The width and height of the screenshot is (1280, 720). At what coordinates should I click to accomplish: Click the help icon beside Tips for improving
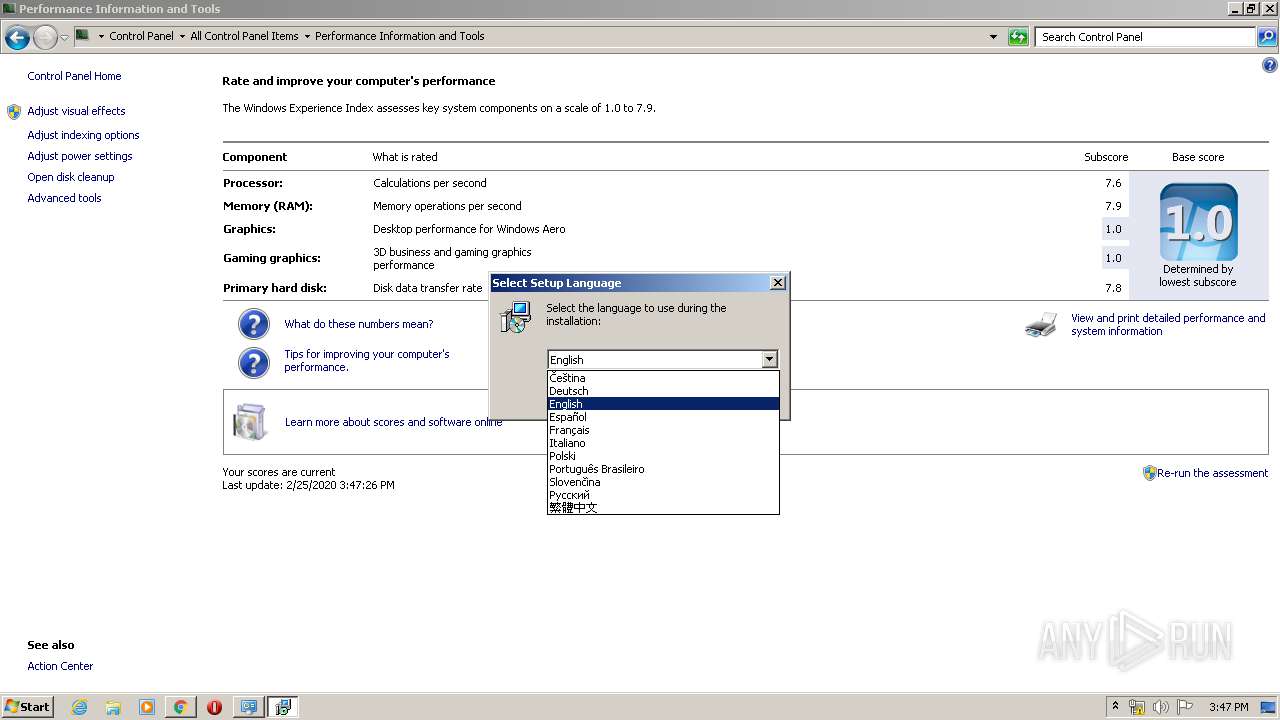coord(254,363)
